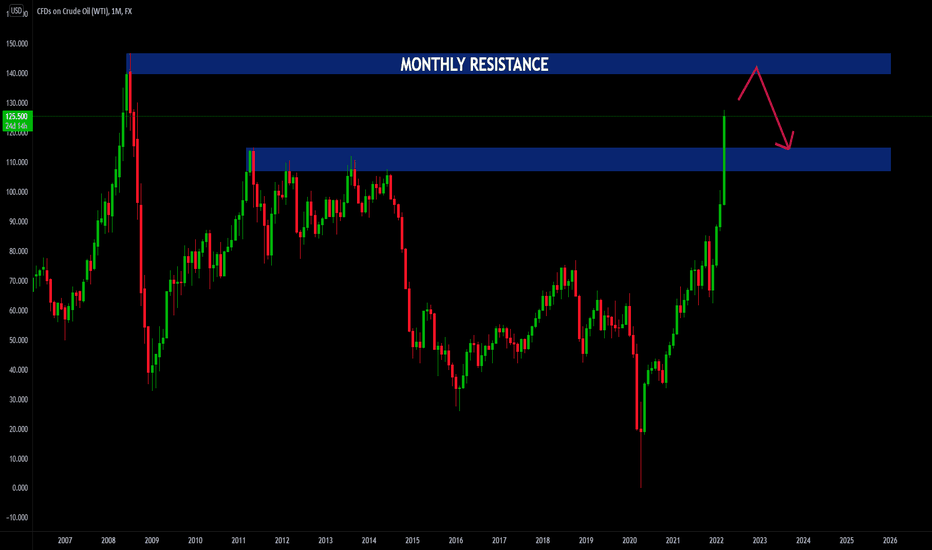This screenshot has width=932, height=550.
Task: Click the 100.000 price axis label
Action: click(17, 192)
